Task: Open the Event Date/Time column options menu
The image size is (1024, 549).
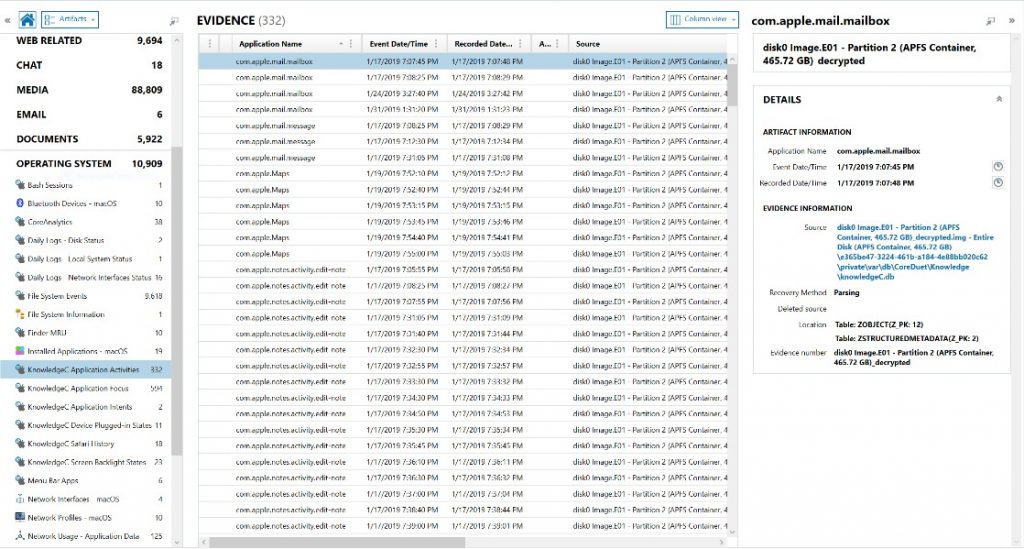Action: pyautogui.click(x=436, y=44)
